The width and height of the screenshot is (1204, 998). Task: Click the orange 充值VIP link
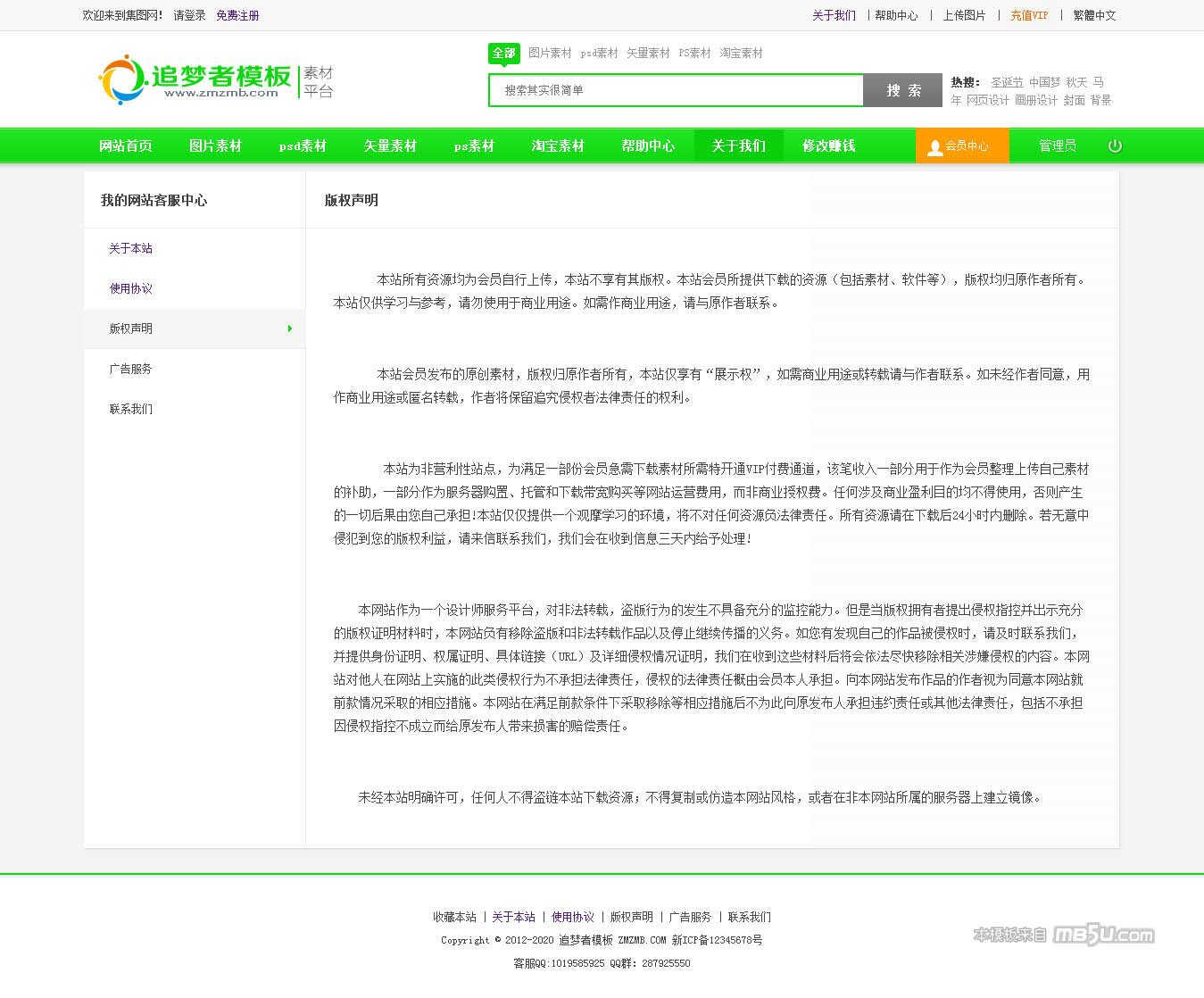pos(1029,15)
